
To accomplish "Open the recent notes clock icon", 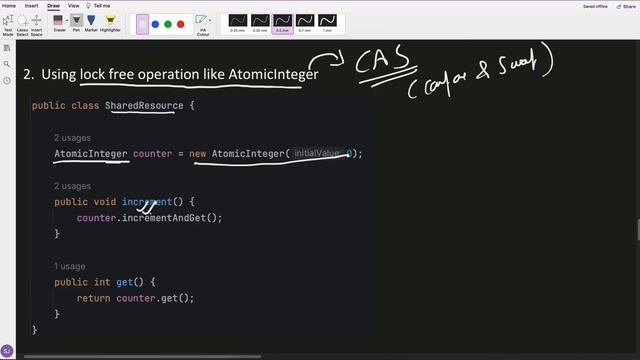I will tap(7, 80).
